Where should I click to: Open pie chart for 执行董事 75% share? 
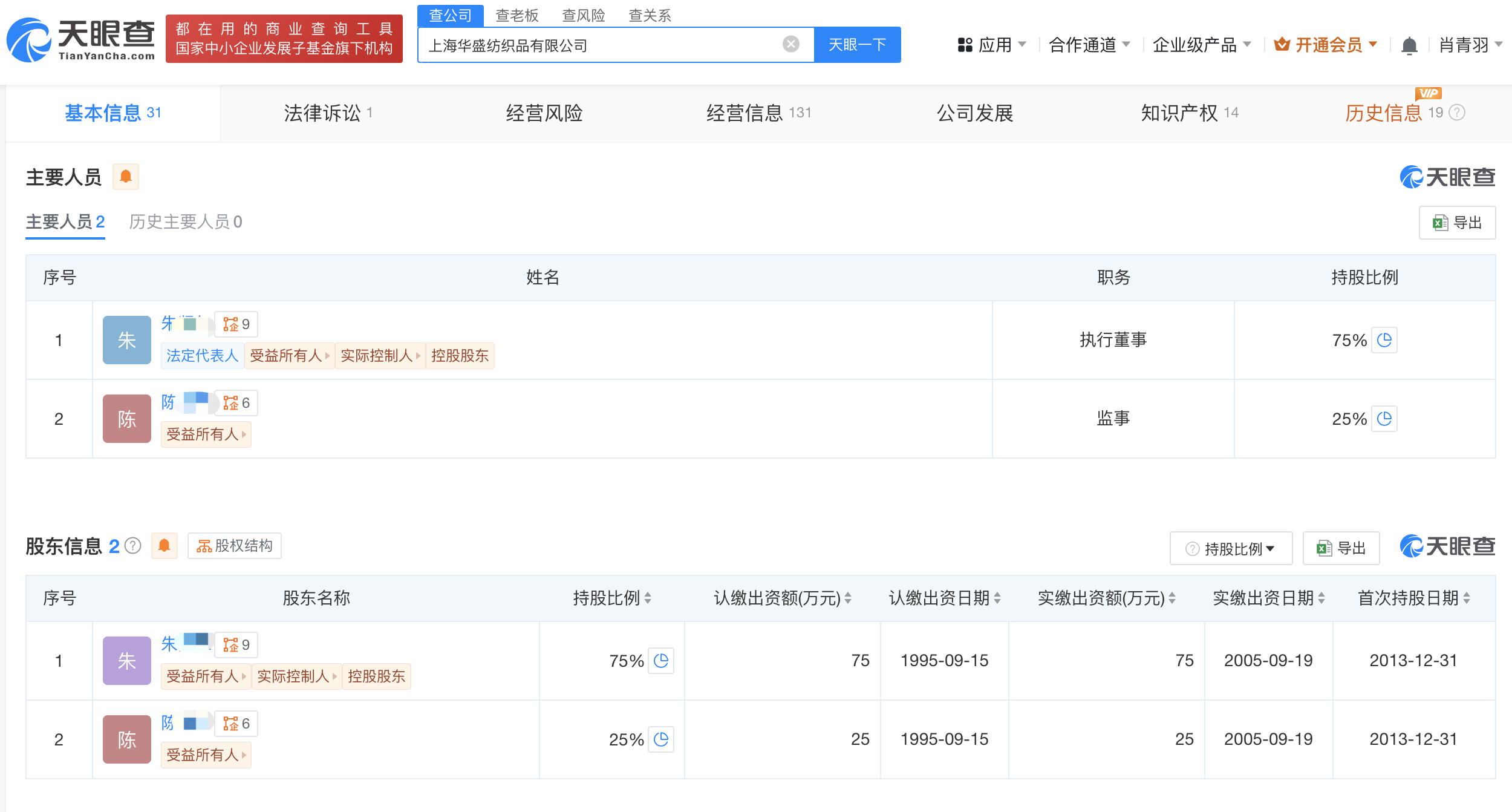click(1384, 340)
